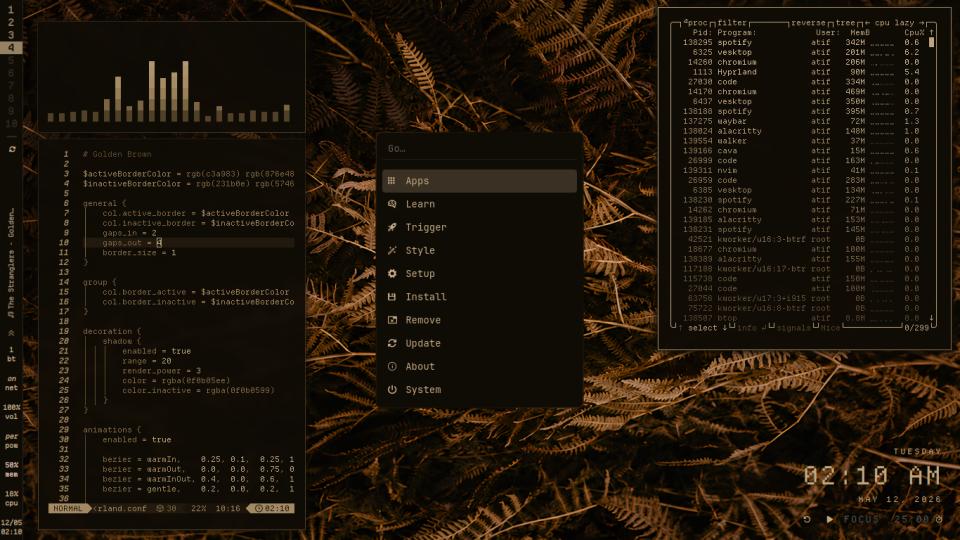Click the Install floppy disk icon
Viewport: 960px width, 540px height.
pos(392,297)
